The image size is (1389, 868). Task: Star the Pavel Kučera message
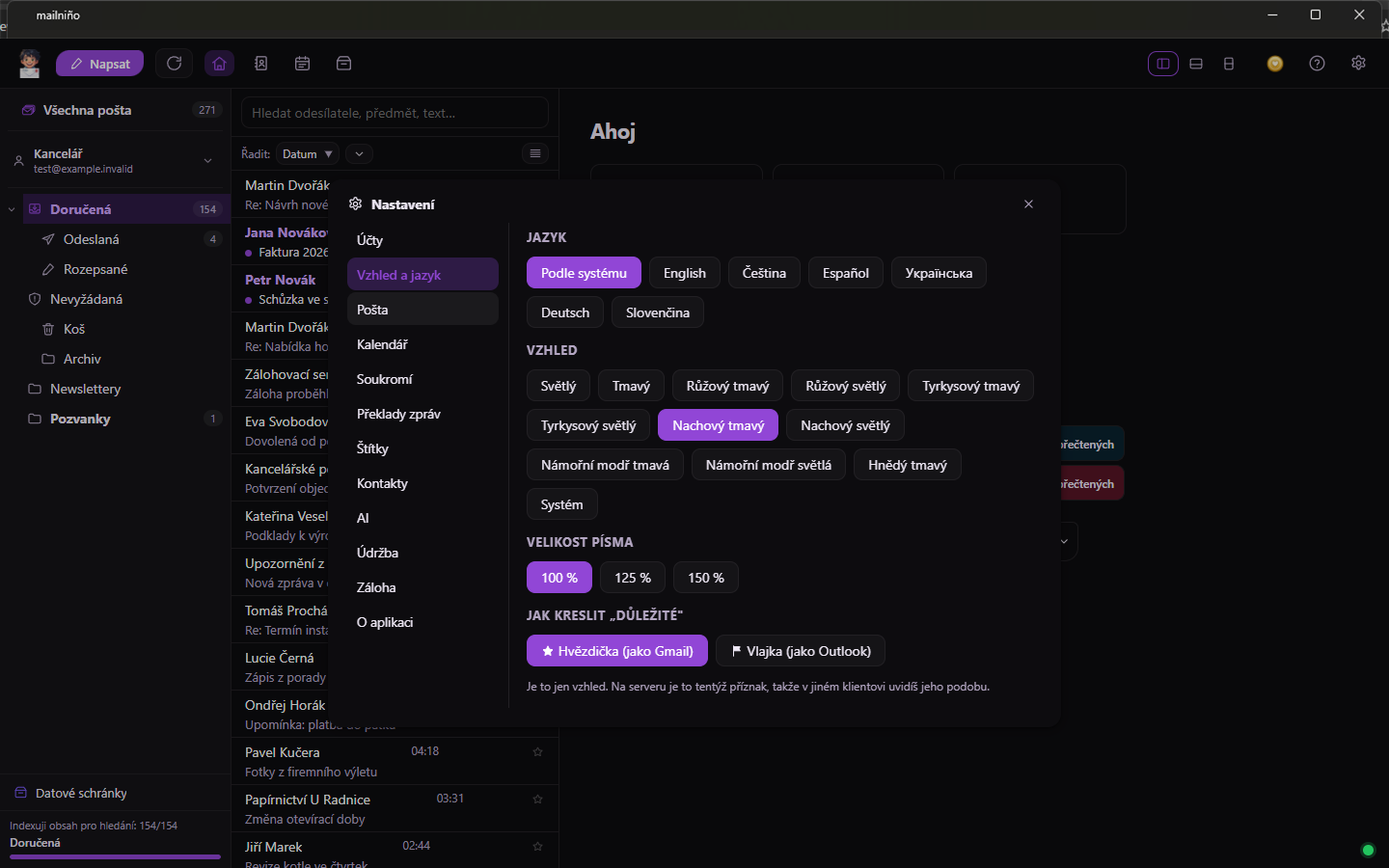pyautogui.click(x=538, y=751)
